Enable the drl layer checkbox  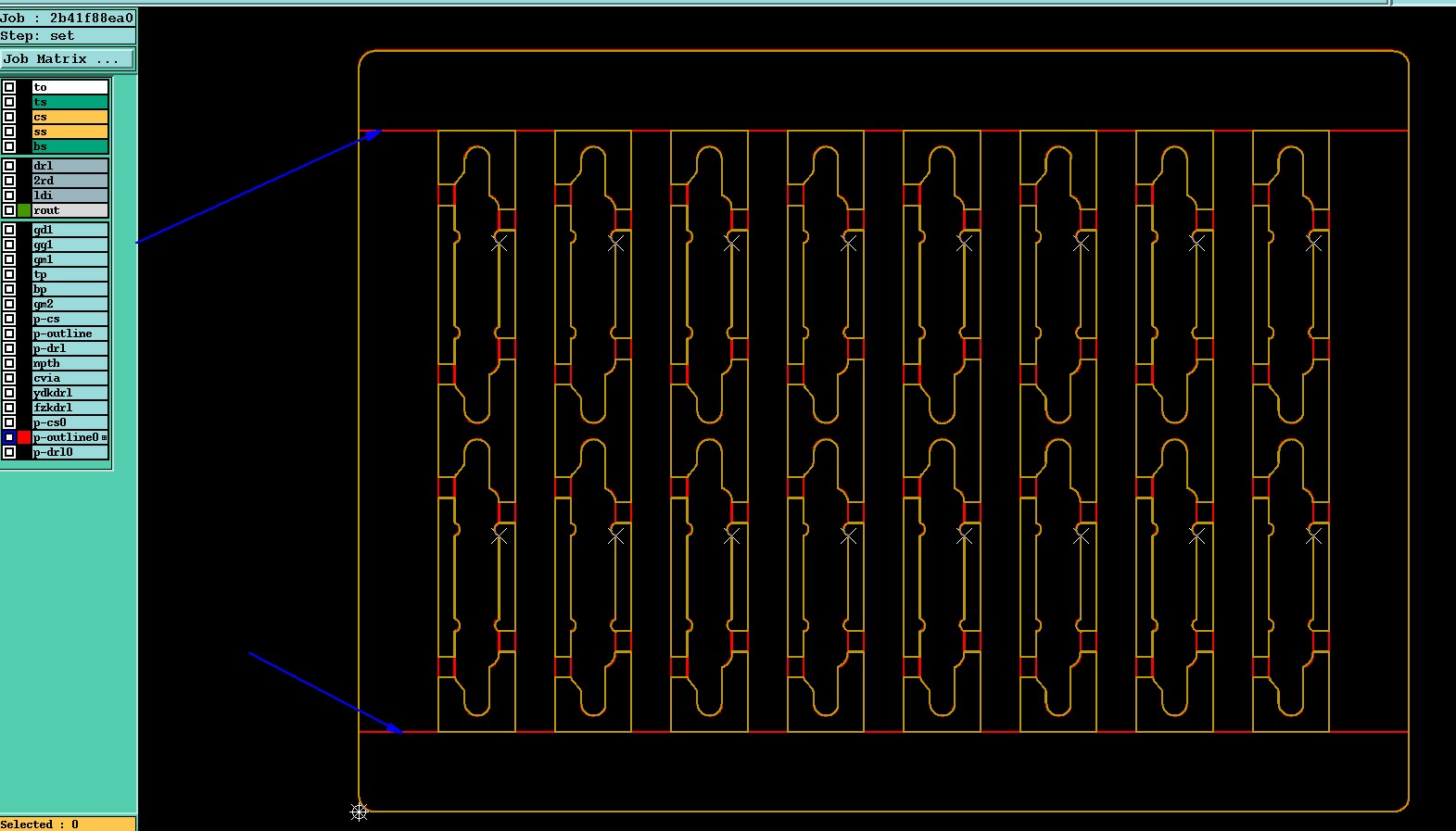9,166
